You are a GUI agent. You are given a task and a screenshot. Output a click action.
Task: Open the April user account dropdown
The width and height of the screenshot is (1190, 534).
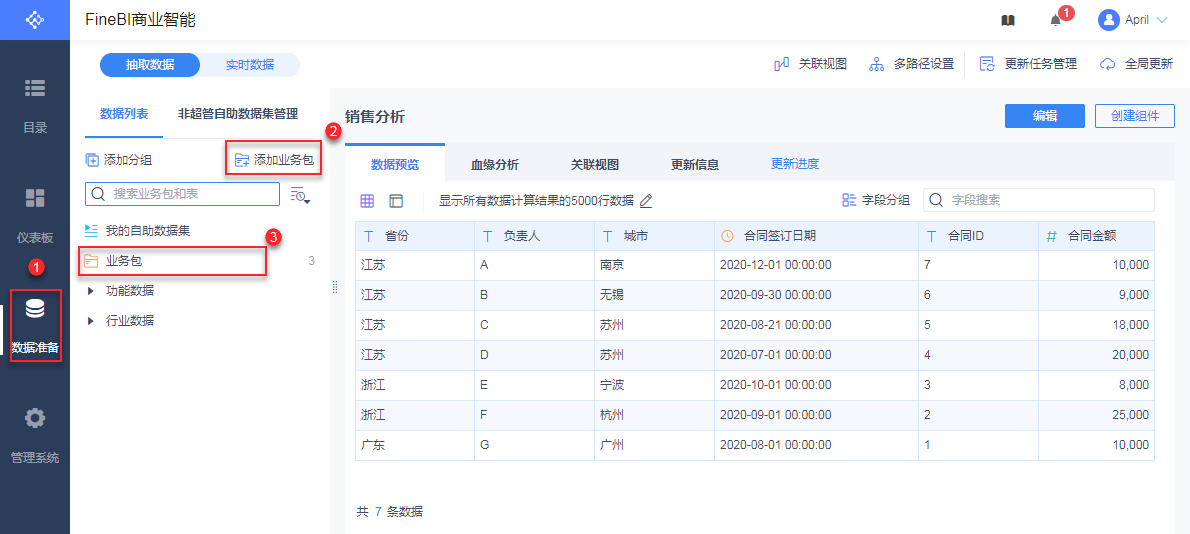1133,20
